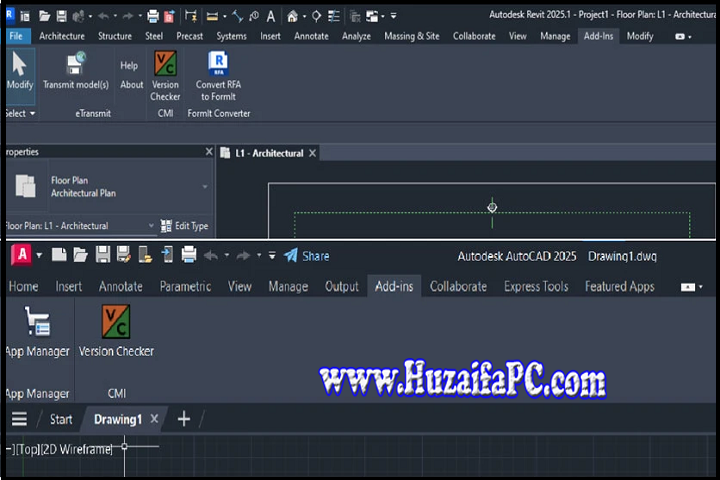Image resolution: width=720 pixels, height=480 pixels.
Task: Click Help in eTransmit panel
Action: (129, 66)
